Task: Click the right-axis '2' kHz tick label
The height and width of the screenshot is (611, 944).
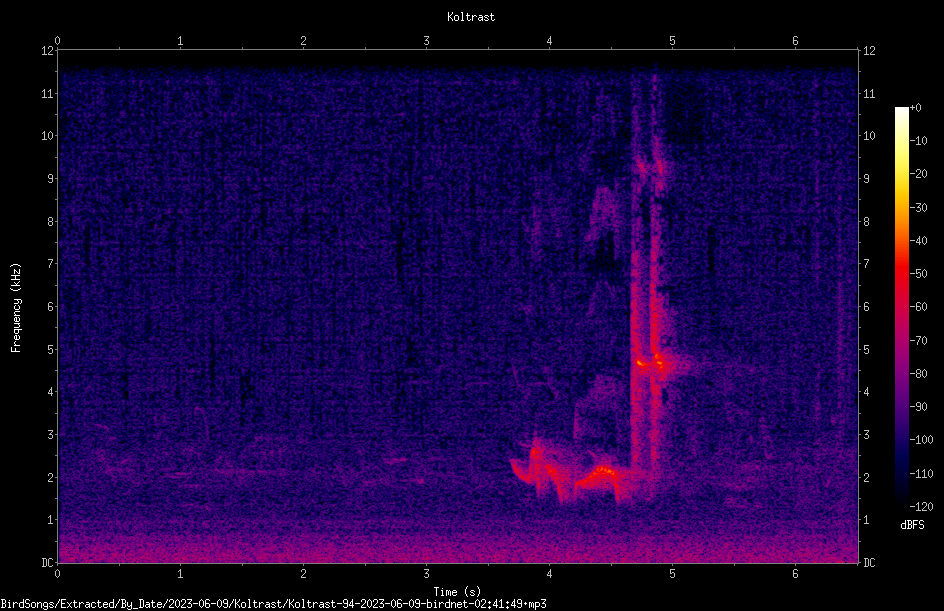Action: click(x=866, y=477)
